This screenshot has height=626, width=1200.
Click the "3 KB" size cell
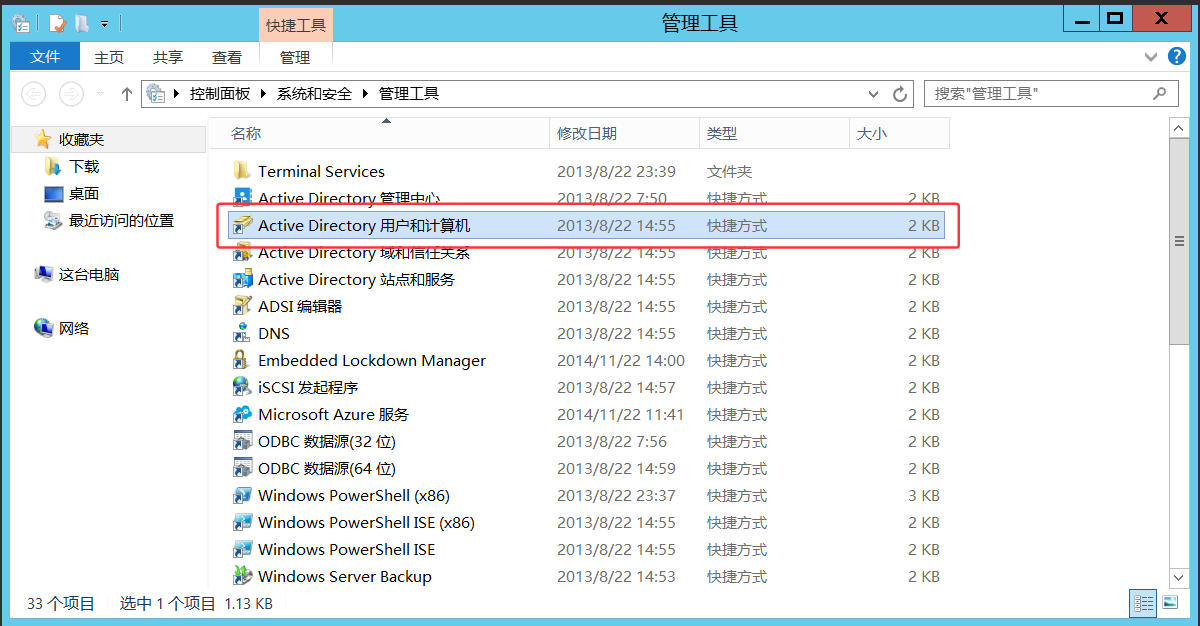[924, 495]
